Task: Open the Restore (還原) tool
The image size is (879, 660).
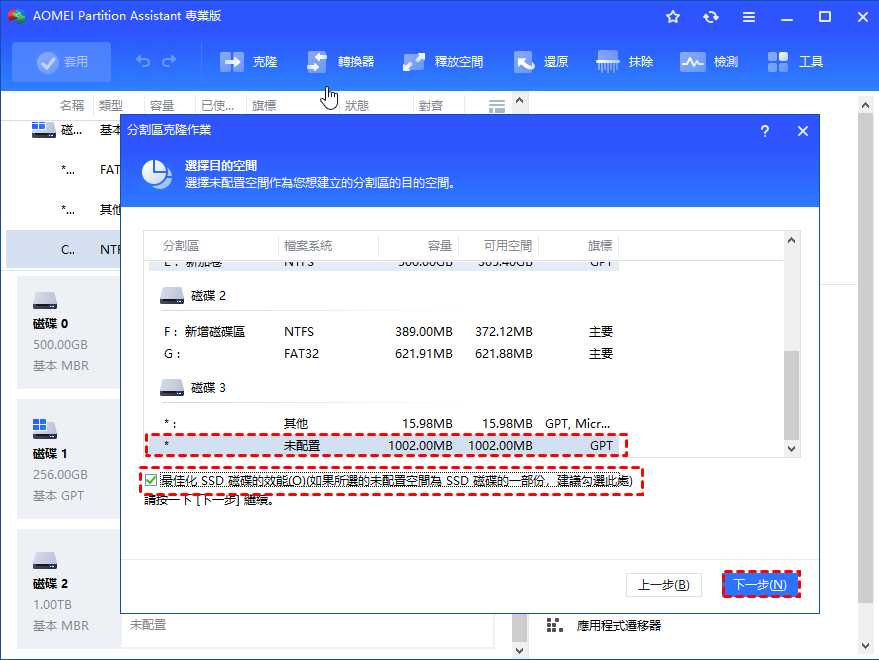Action: point(541,62)
